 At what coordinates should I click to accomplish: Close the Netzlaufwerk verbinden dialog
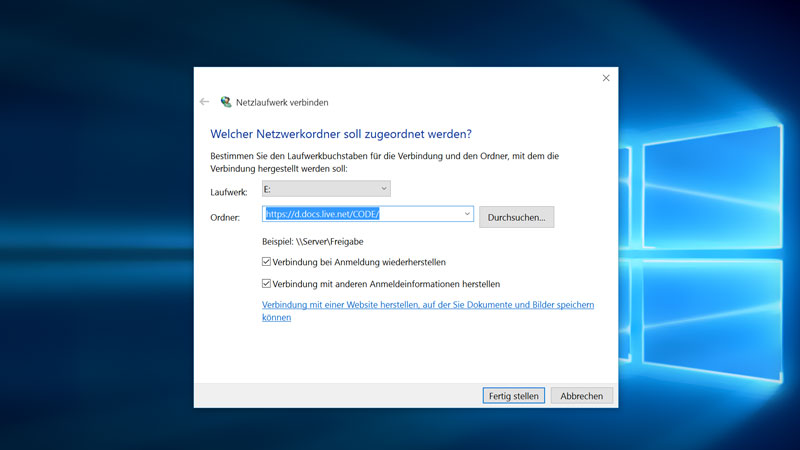click(606, 78)
